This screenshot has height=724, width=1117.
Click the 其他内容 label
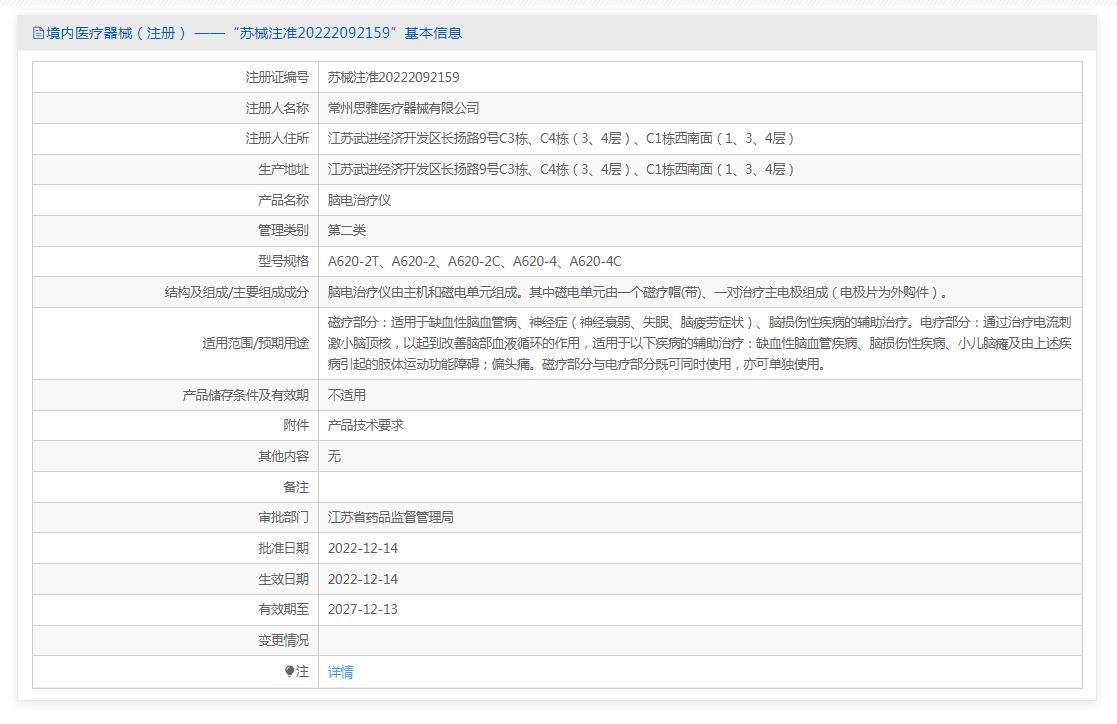click(284, 456)
